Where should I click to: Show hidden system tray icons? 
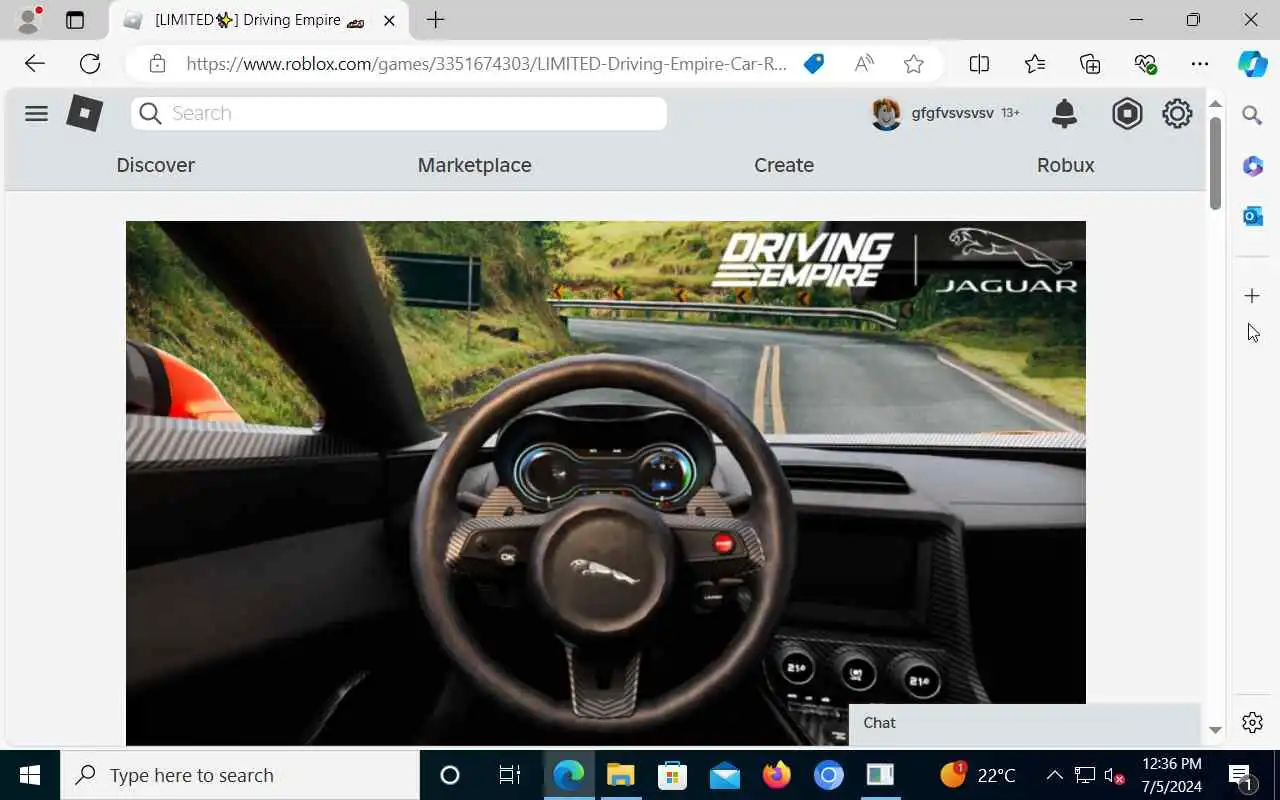(x=1055, y=775)
